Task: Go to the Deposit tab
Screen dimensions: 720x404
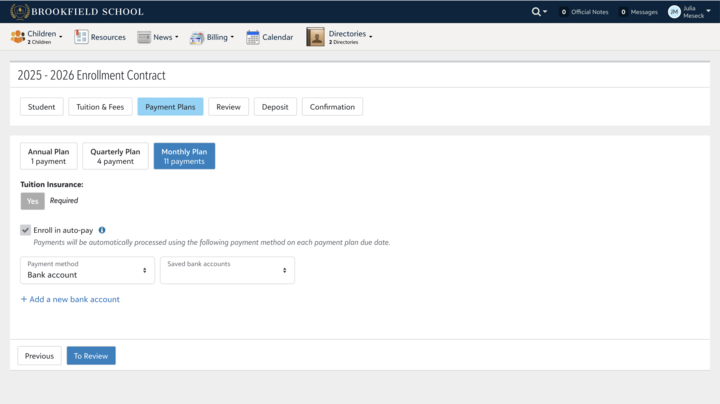Action: click(x=275, y=107)
